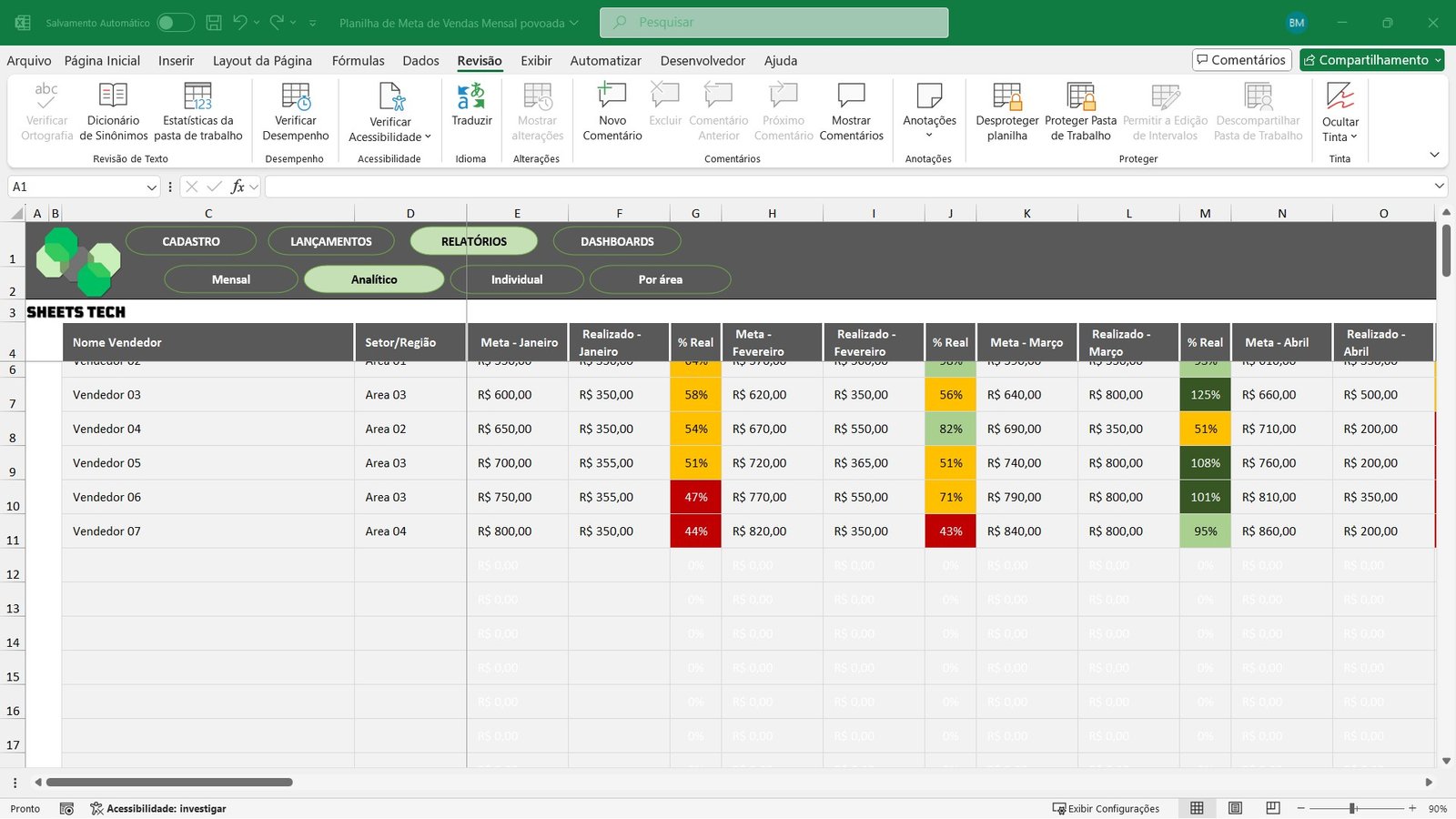Insert a Novo Comentário
This screenshot has height=819, width=1456.
(612, 111)
